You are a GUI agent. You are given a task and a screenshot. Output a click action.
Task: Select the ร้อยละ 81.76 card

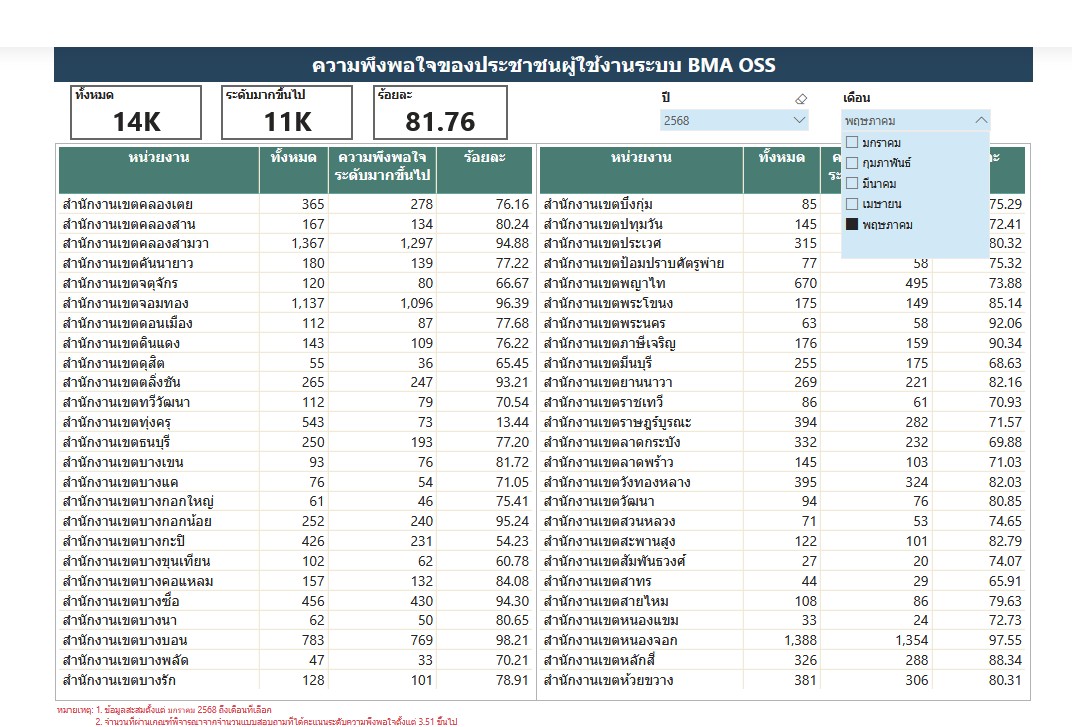[x=440, y=112]
